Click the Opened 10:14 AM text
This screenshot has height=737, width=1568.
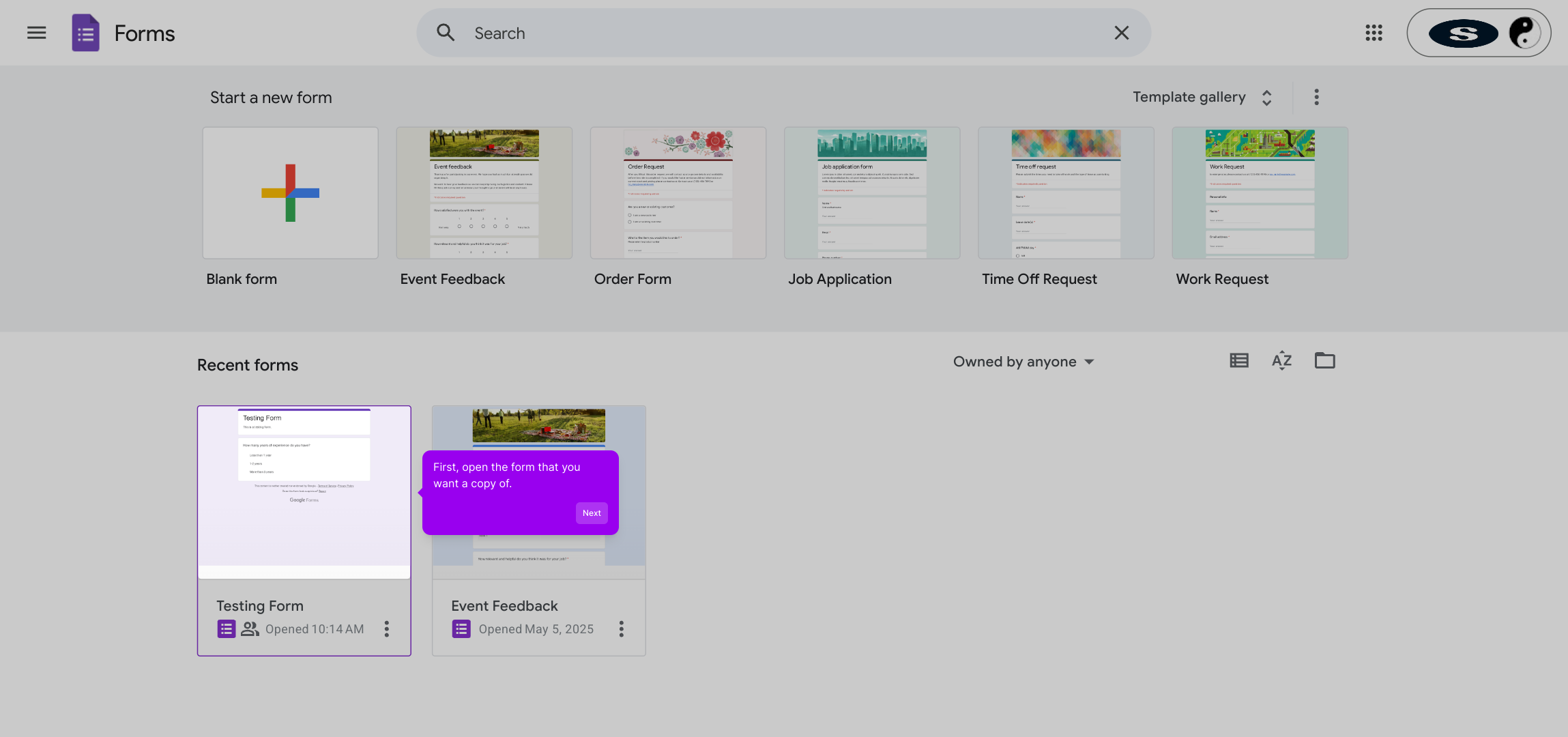tap(315, 629)
